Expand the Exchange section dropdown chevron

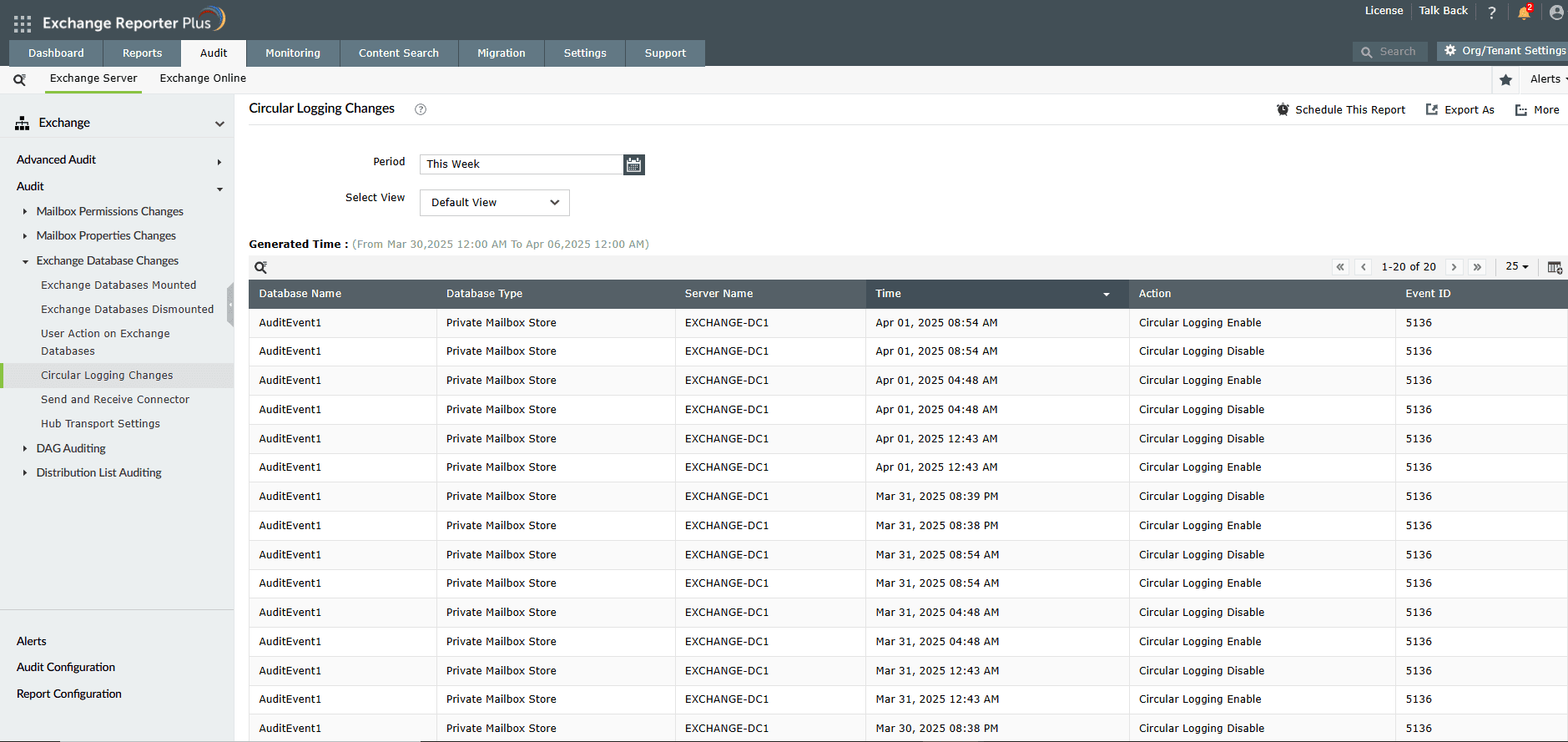pyautogui.click(x=219, y=124)
